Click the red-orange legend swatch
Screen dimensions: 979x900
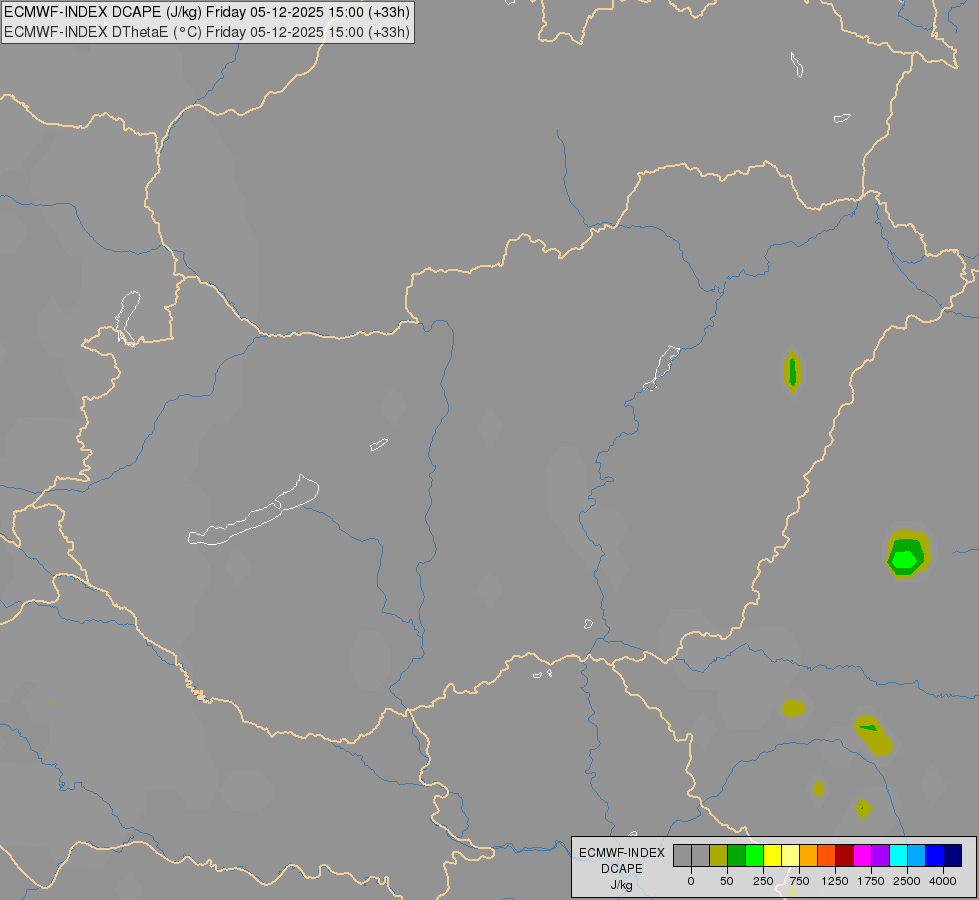[827, 856]
